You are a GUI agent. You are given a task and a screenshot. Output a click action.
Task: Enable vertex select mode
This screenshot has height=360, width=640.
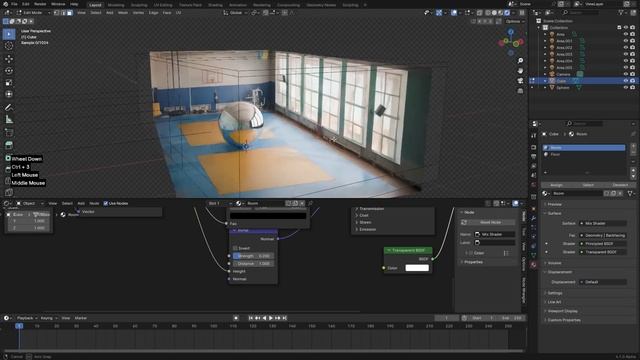(x=57, y=13)
